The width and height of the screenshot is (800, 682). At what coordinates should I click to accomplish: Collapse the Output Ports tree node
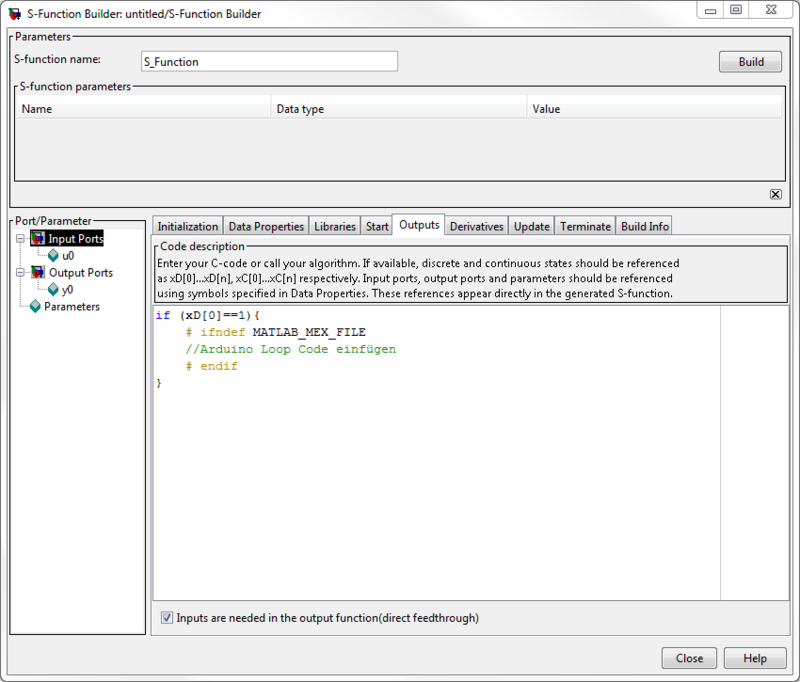click(x=21, y=272)
